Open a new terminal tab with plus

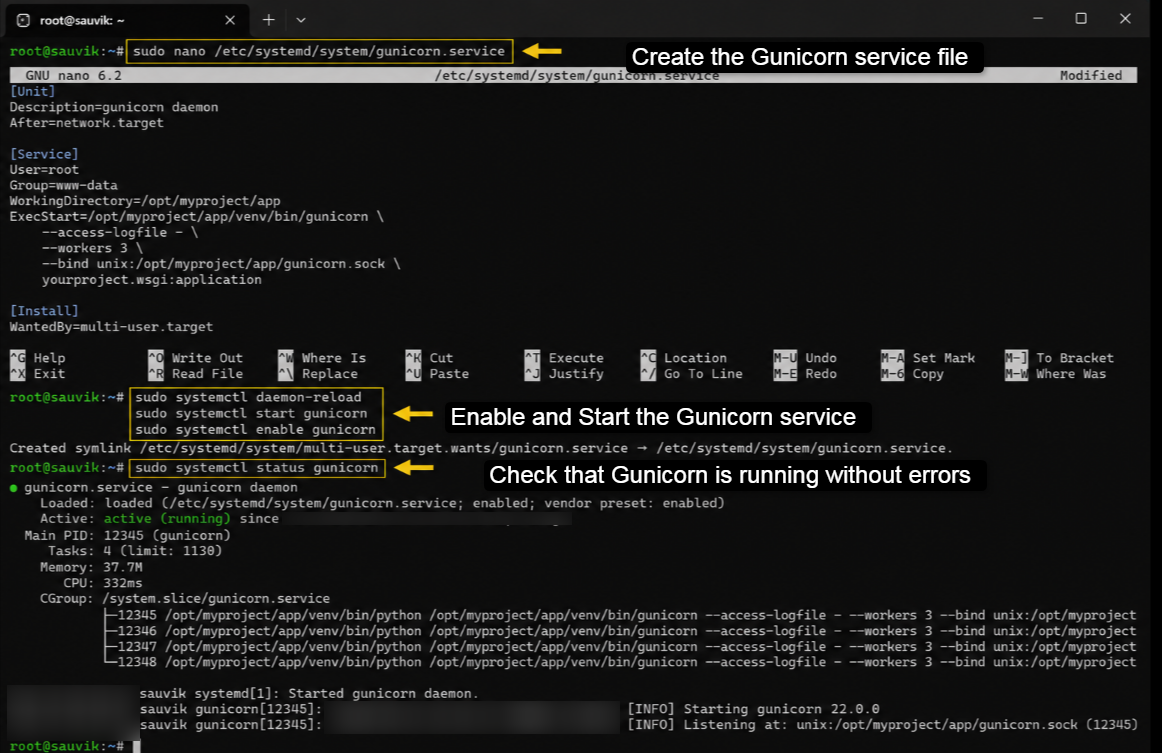click(x=268, y=20)
